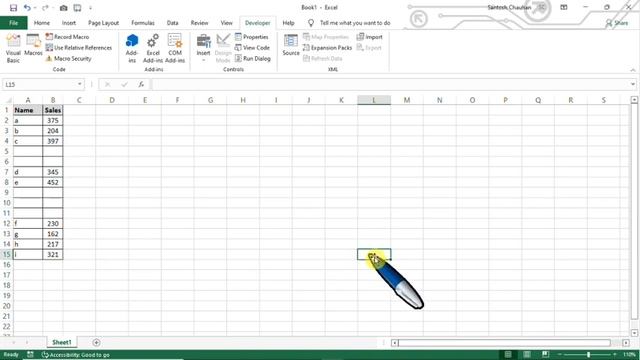The height and width of the screenshot is (360, 640).
Task: Switch to Page Layout view in status bar
Action: click(527, 354)
